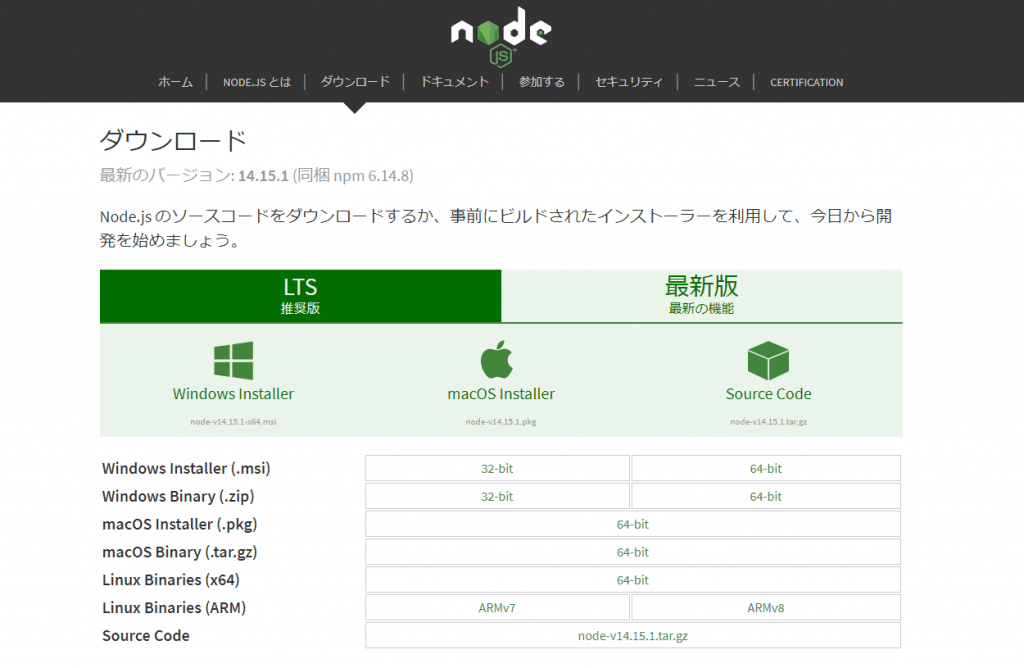
Task: Go to NODE.JS とは page
Action: point(257,82)
